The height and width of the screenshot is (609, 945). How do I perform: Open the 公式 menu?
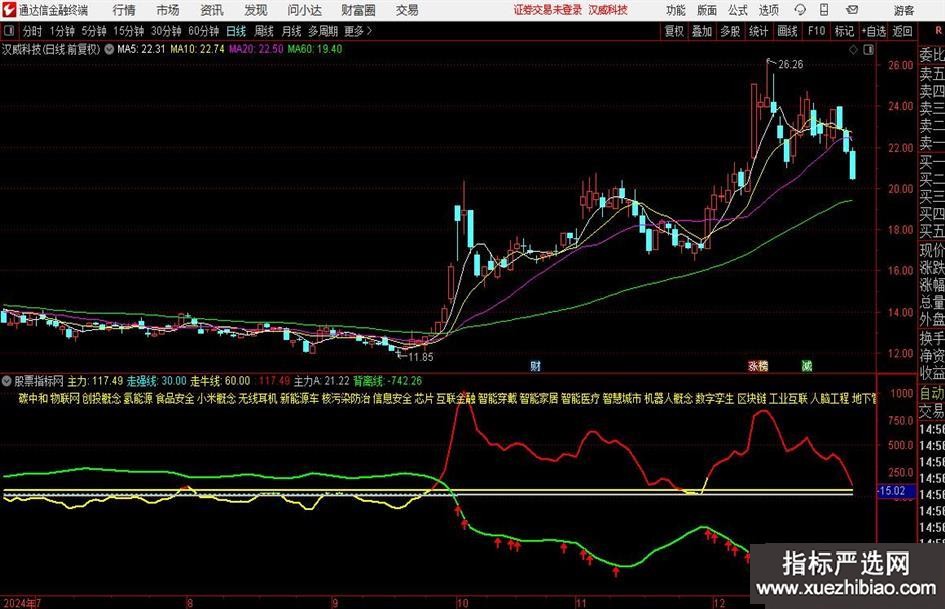point(738,10)
